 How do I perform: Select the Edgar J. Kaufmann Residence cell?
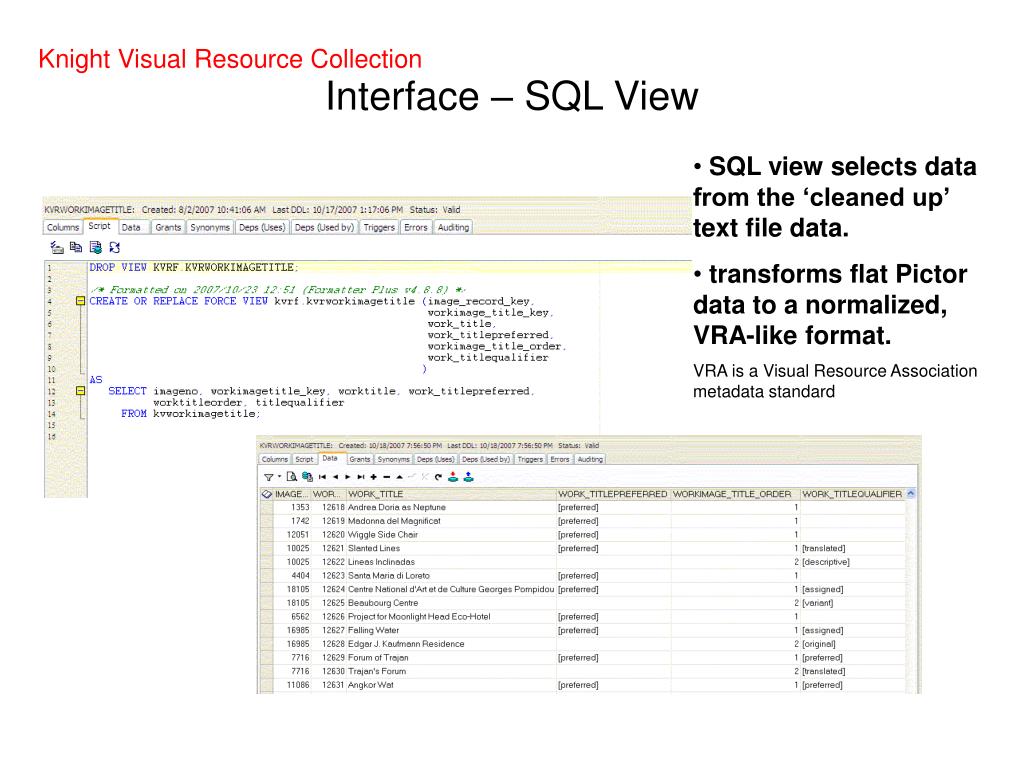451,645
